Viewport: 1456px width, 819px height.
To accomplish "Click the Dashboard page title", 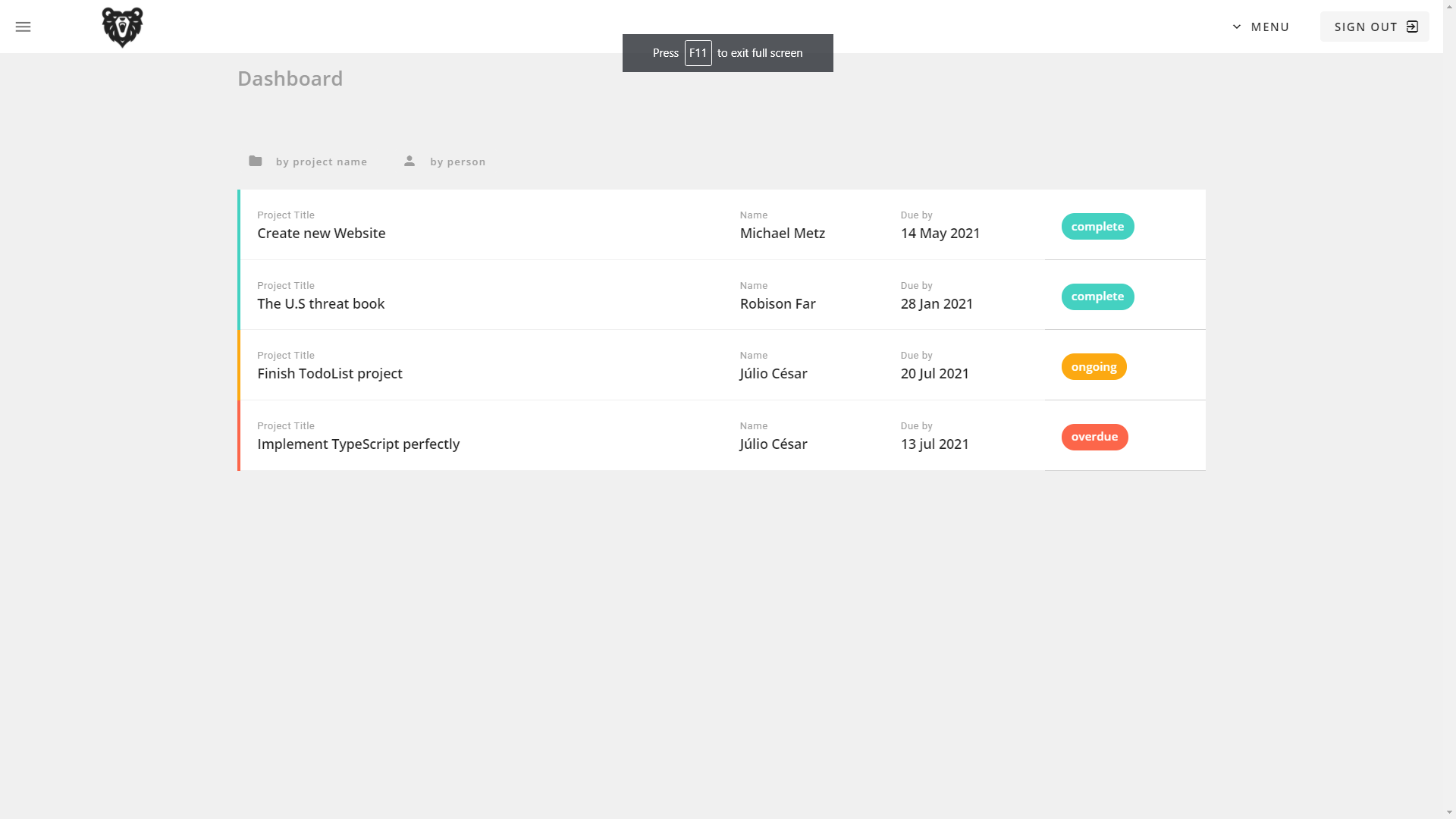I will click(290, 78).
